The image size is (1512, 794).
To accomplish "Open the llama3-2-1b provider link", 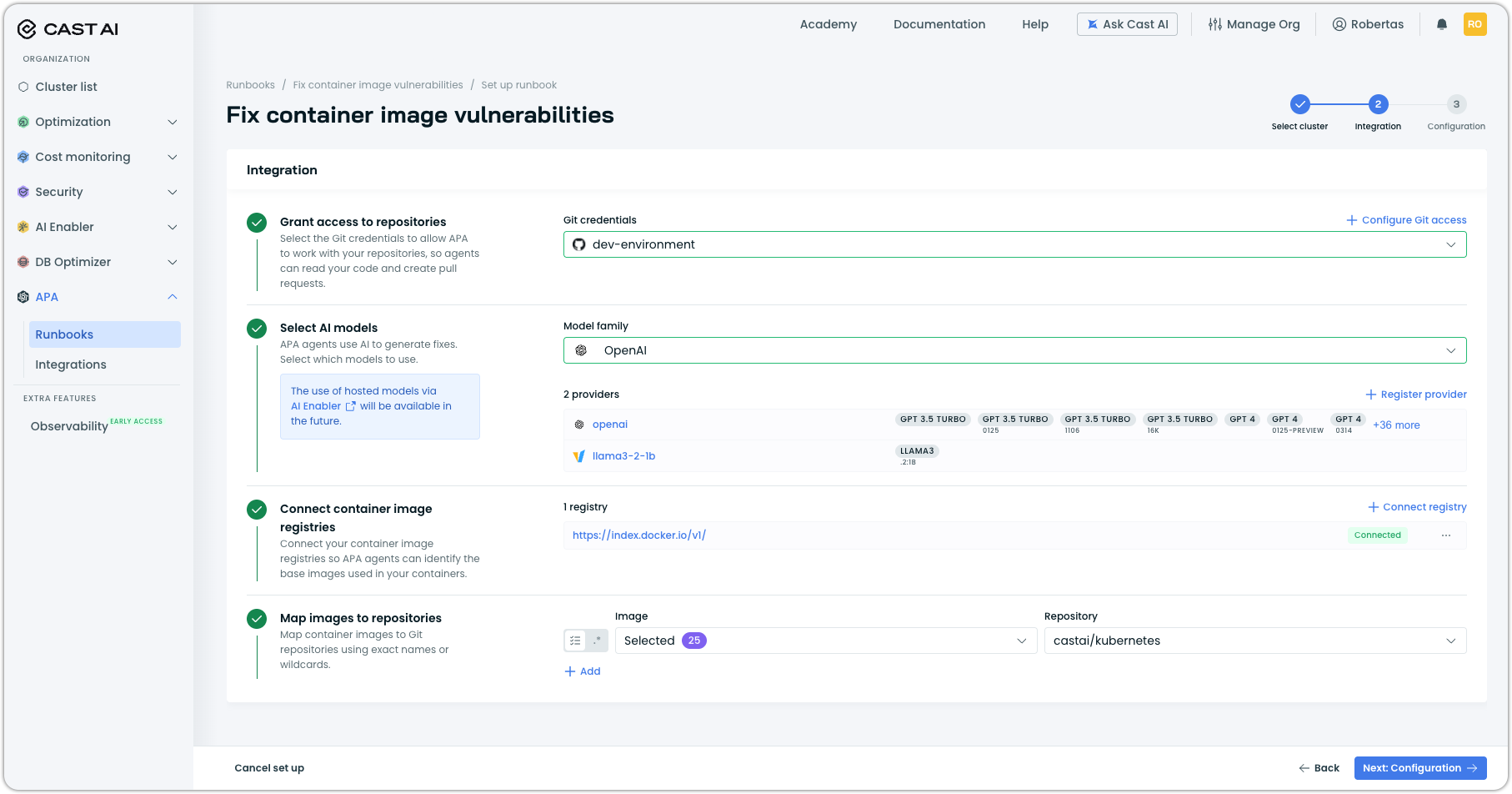I will [x=623, y=456].
